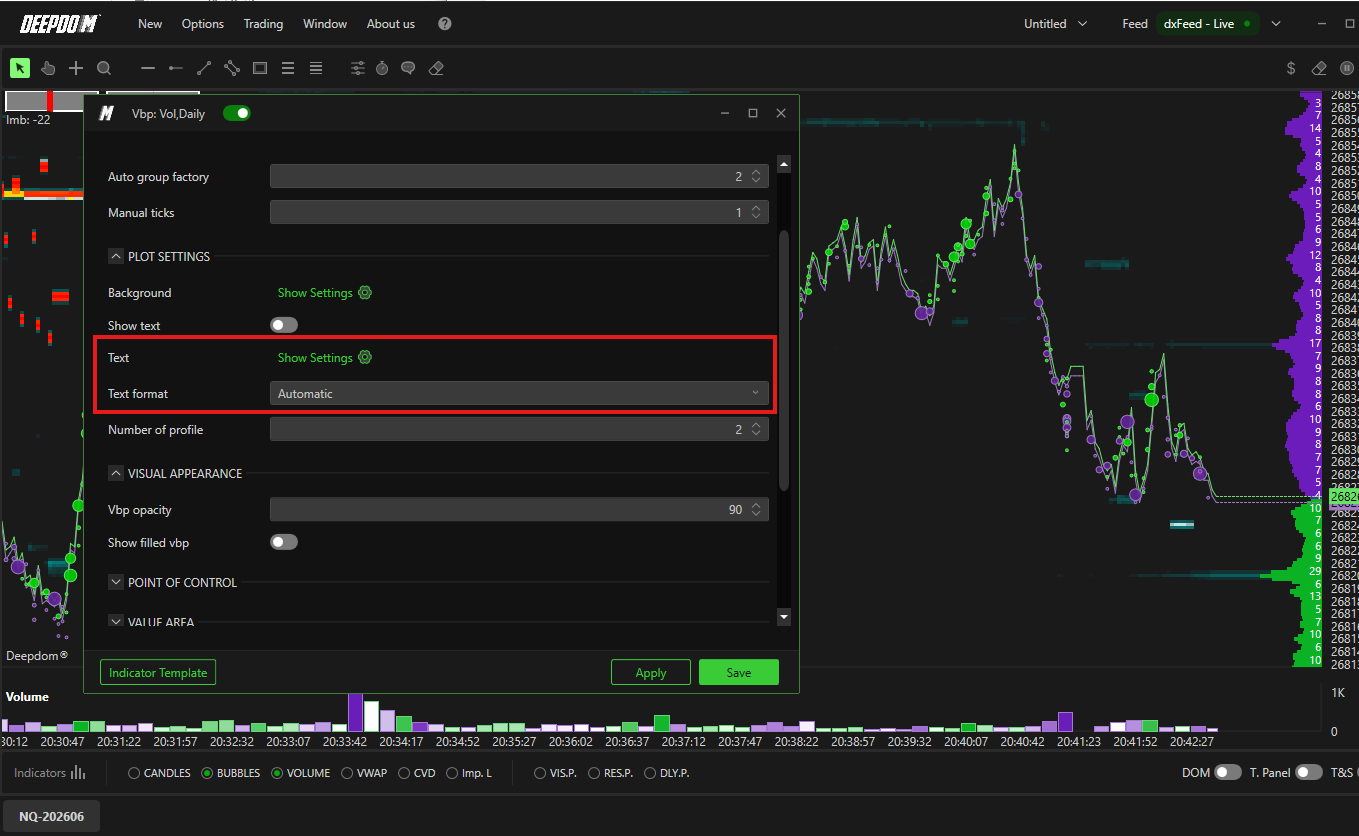
Task: Open the sliders settings icon in toolbar
Action: click(x=357, y=68)
